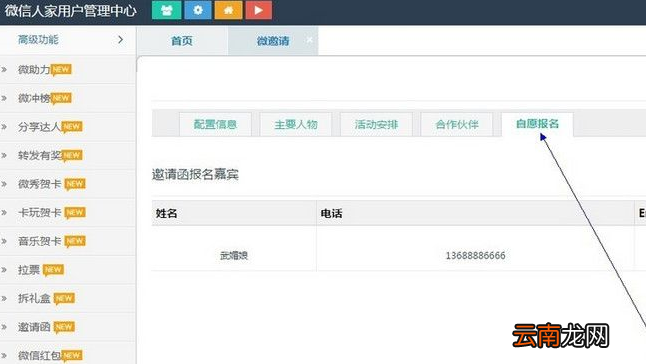Click the arrow bullet beside 音乐贺卡
Image resolution: width=646 pixels, height=364 pixels.
coord(4,241)
